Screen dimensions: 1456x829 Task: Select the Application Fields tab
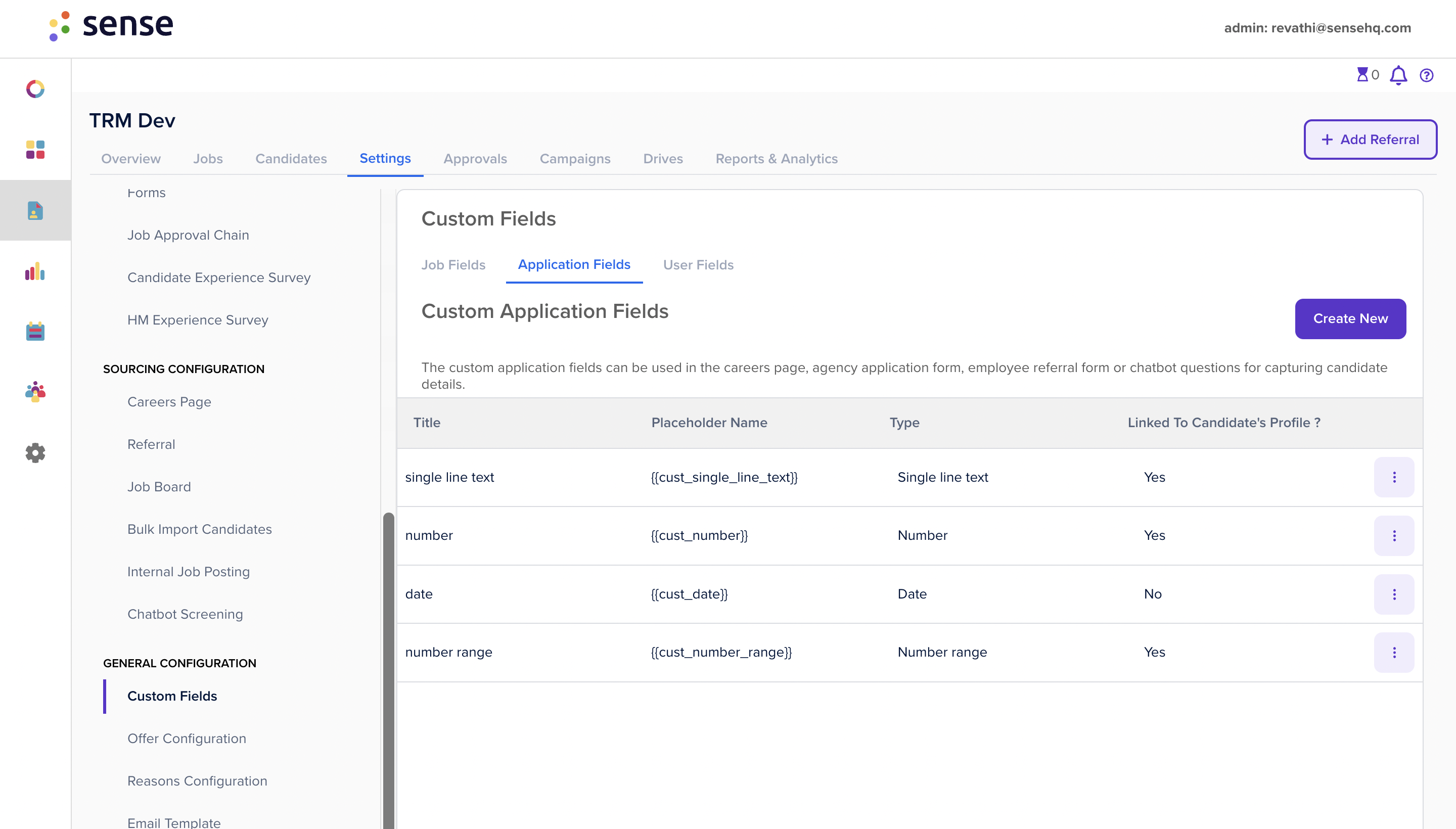tap(574, 264)
